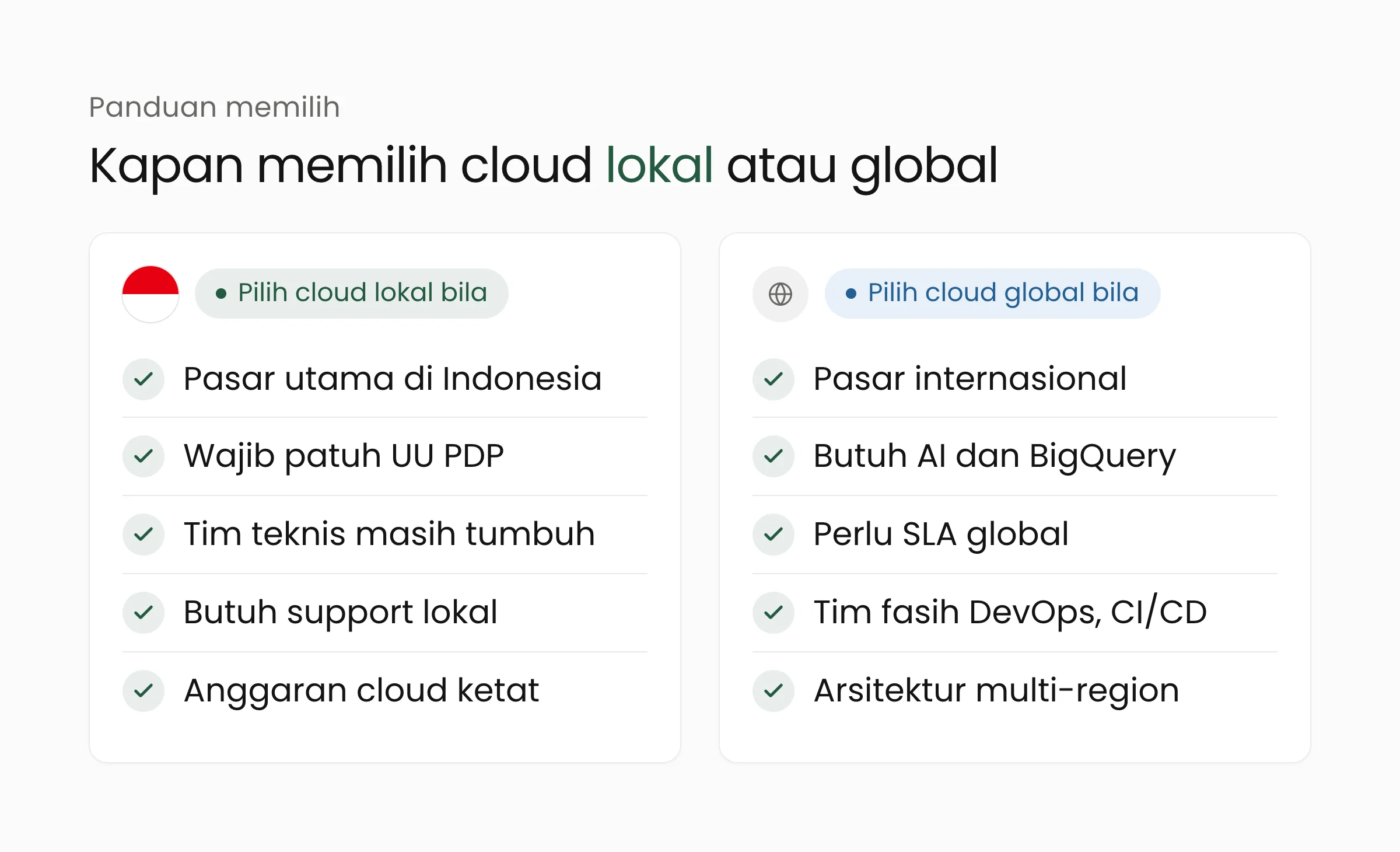This screenshot has width=1400, height=852.
Task: Click checkmark beside Tim fasih DevOps, CI/CD
Action: click(x=773, y=613)
